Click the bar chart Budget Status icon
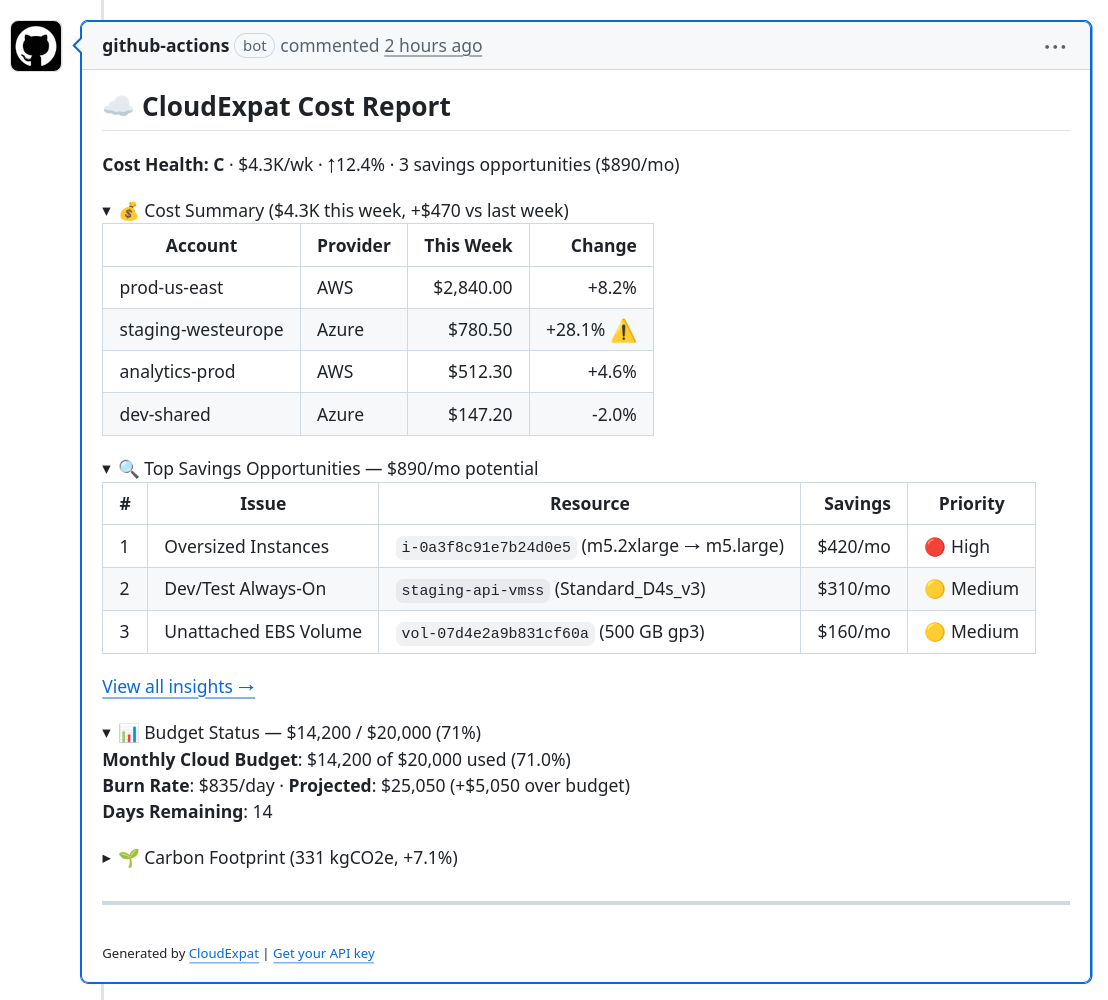 click(129, 732)
